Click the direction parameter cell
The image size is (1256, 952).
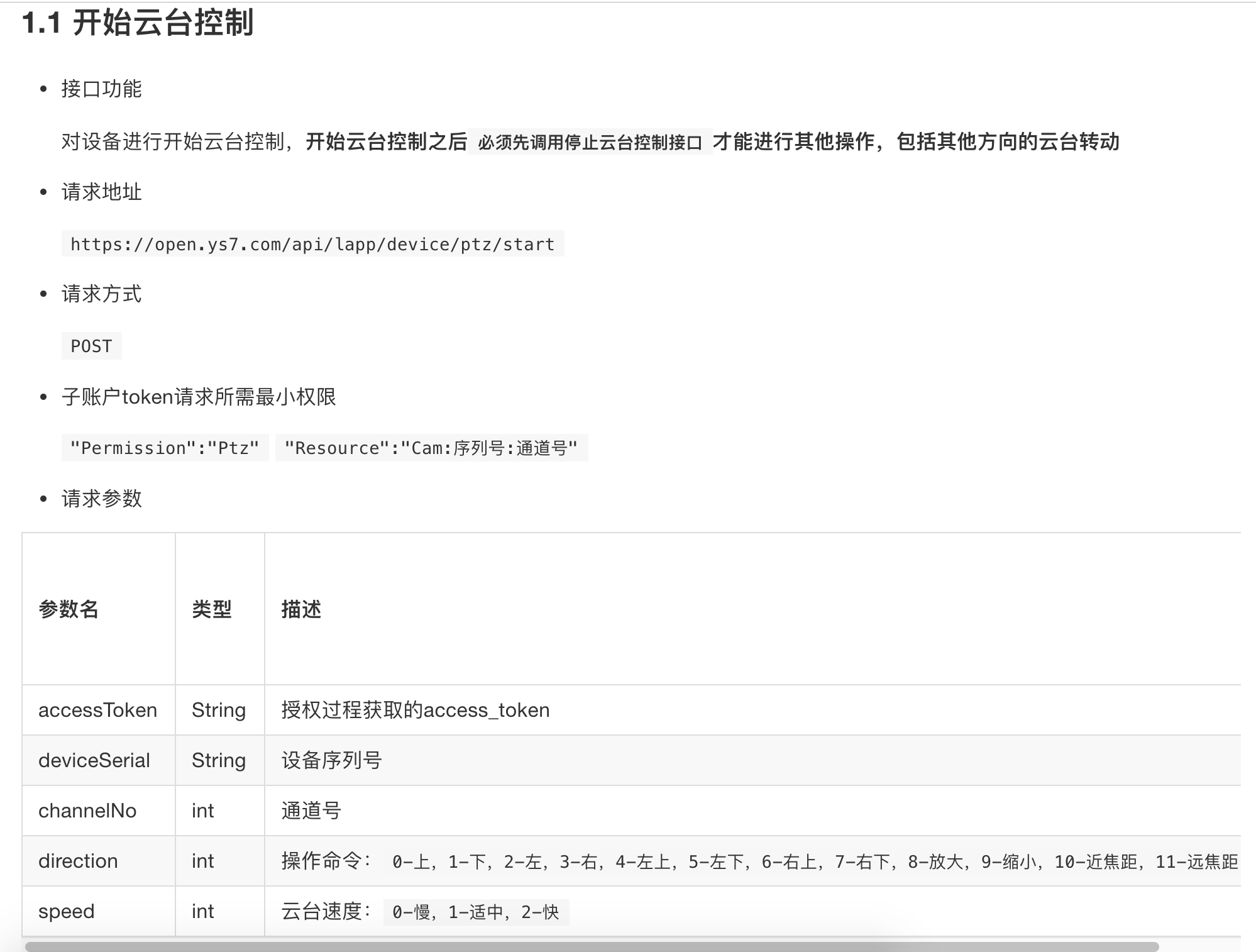[98, 861]
